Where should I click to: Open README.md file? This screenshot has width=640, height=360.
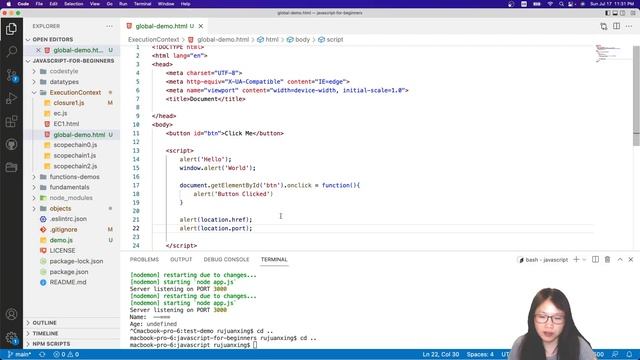[x=68, y=282]
